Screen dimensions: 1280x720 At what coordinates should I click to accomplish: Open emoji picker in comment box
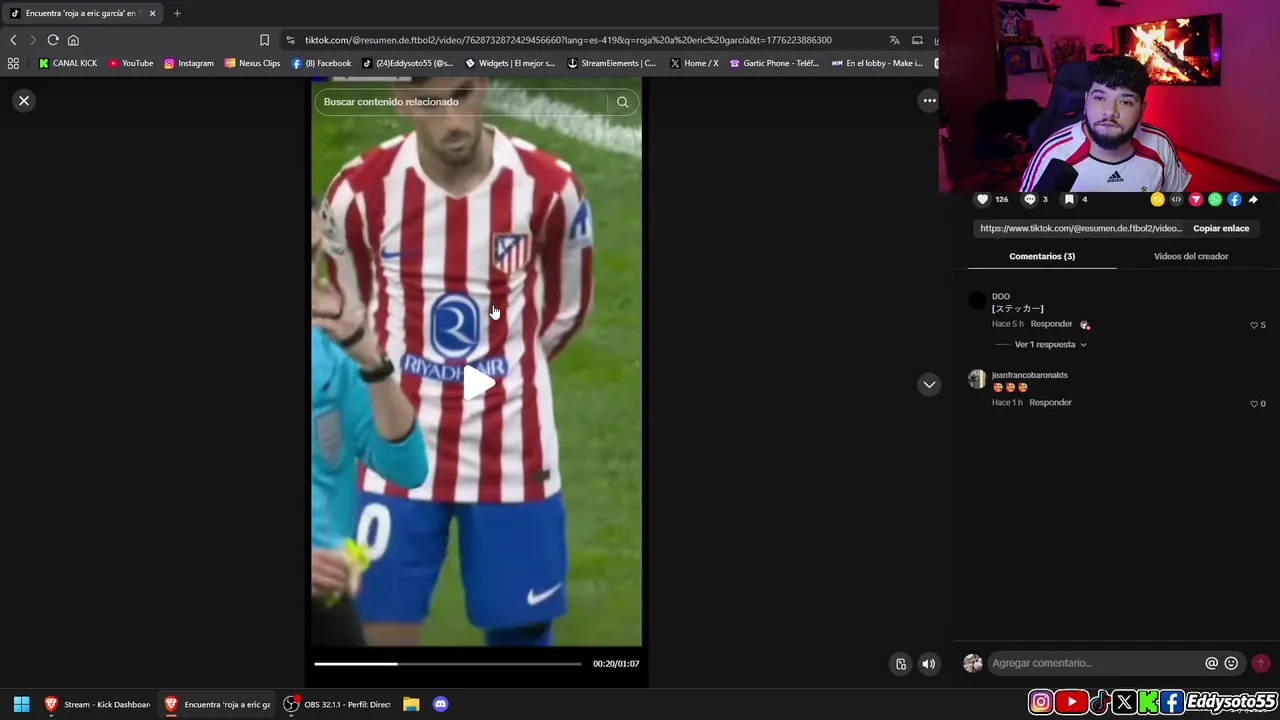(x=1231, y=663)
